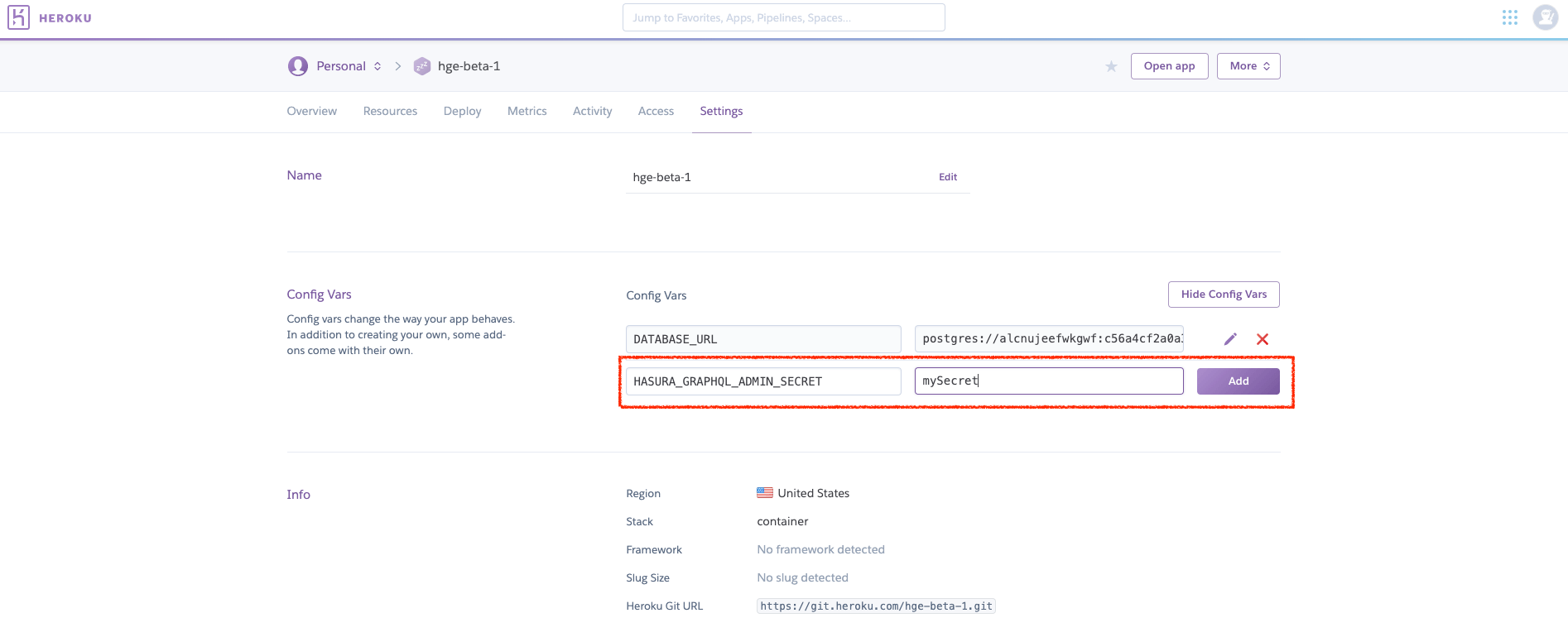Click the Personal account avatar icon
This screenshot has width=1568, height=637.
pos(297,66)
